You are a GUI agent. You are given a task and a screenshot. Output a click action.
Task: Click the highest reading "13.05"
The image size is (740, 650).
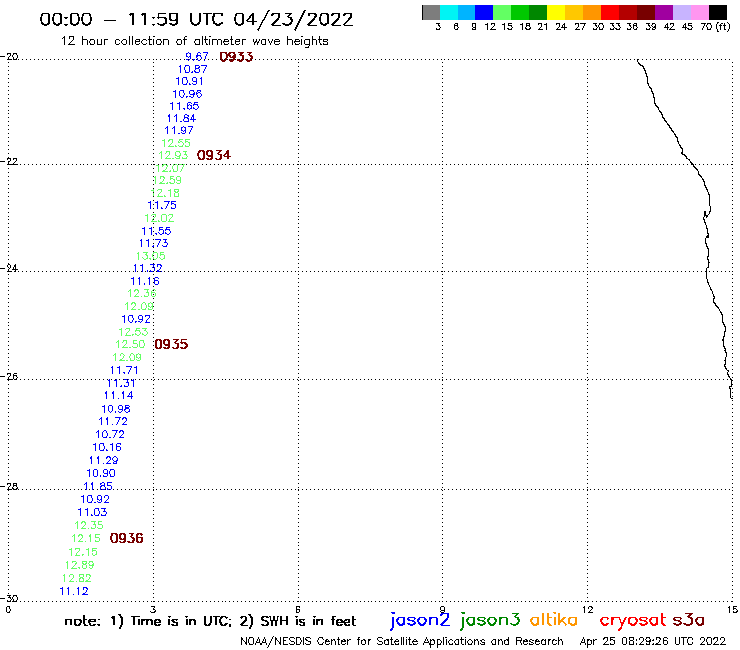(151, 256)
